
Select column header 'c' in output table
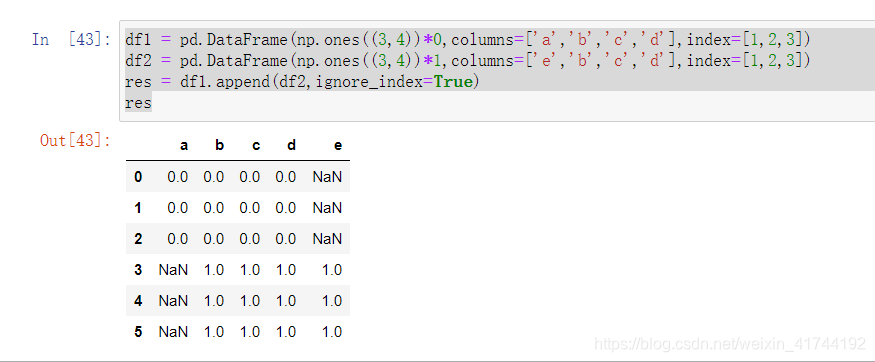(x=256, y=146)
